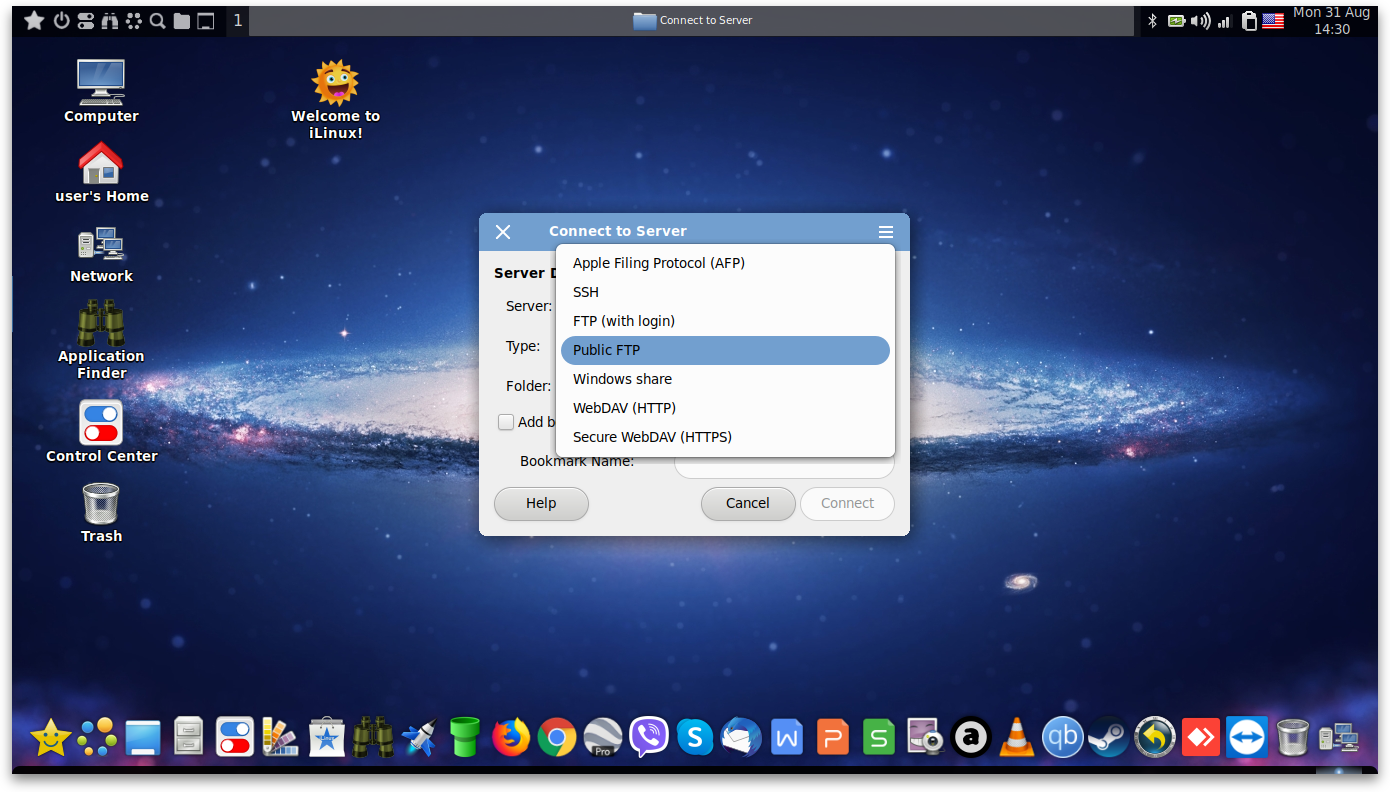1390x792 pixels.
Task: Launch Application Finder from desktop
Action: (x=101, y=340)
